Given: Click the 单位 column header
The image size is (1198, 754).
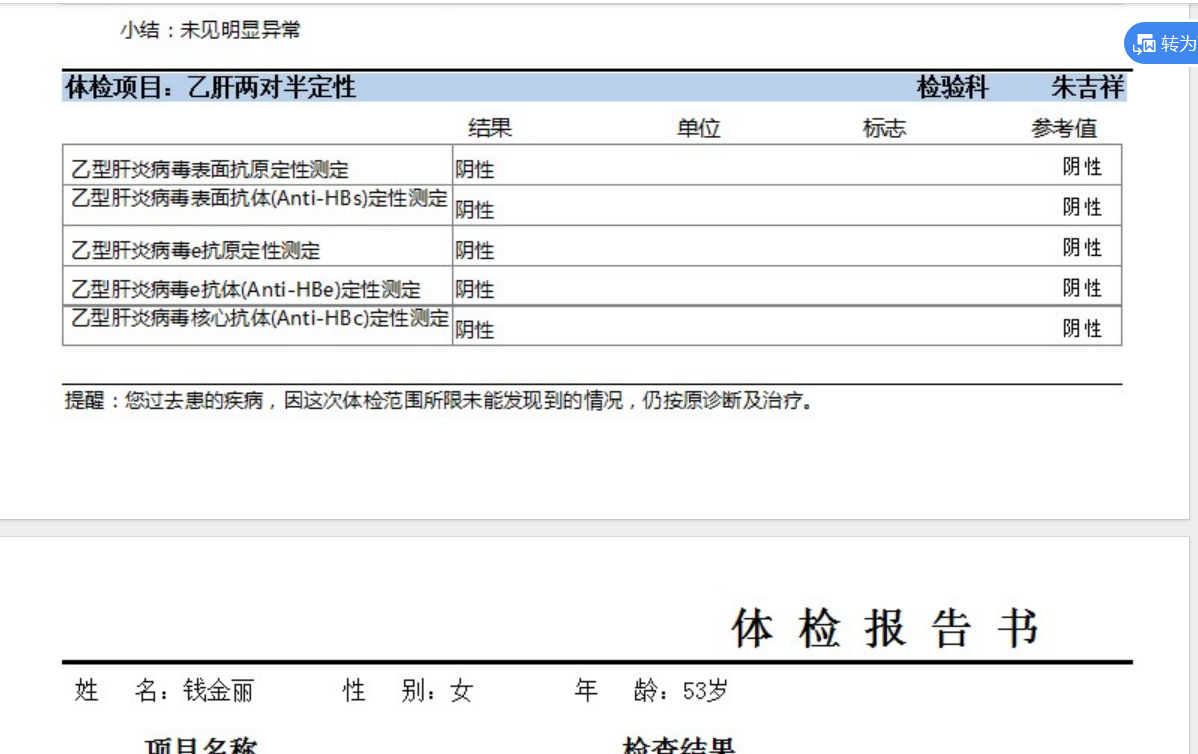Looking at the screenshot, I should (x=698, y=128).
